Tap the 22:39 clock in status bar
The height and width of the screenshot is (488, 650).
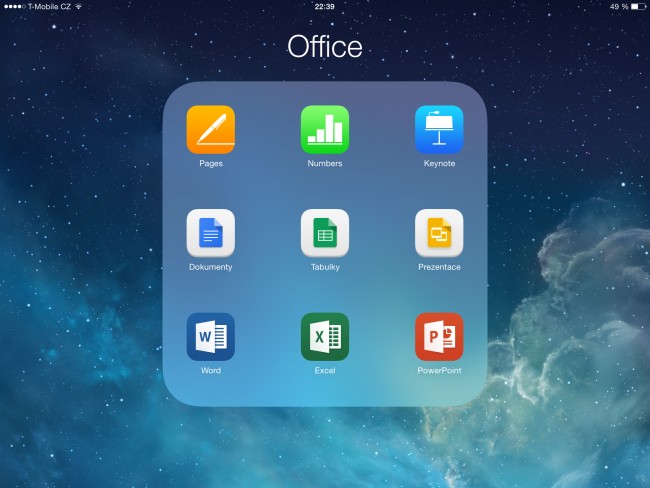325,7
